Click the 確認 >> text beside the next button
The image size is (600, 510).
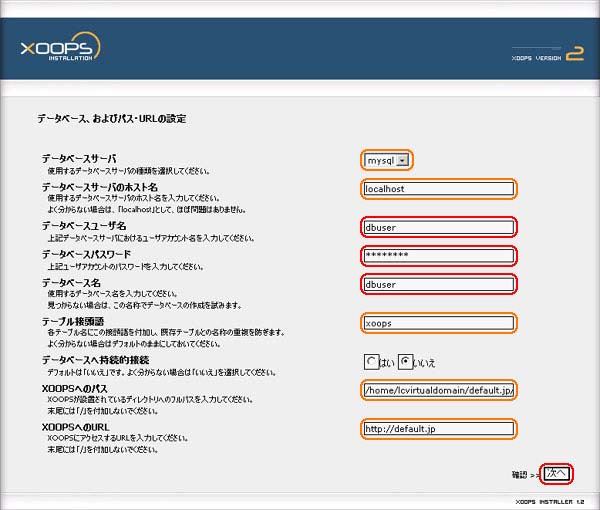[525, 475]
